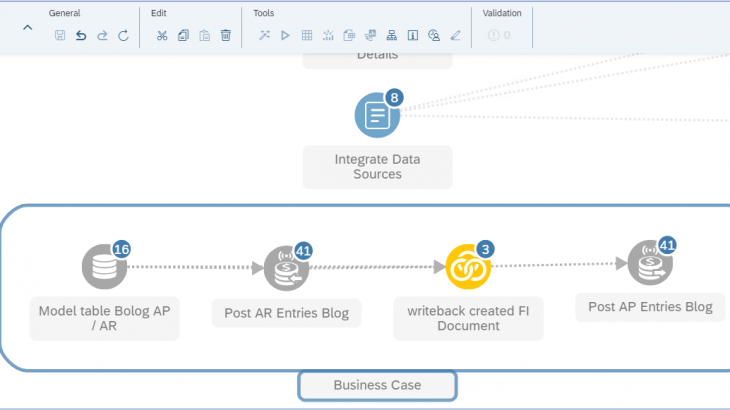This screenshot has height=410, width=730.
Task: Click the badge 41 on Post AR Entries Blog
Action: pyautogui.click(x=304, y=251)
